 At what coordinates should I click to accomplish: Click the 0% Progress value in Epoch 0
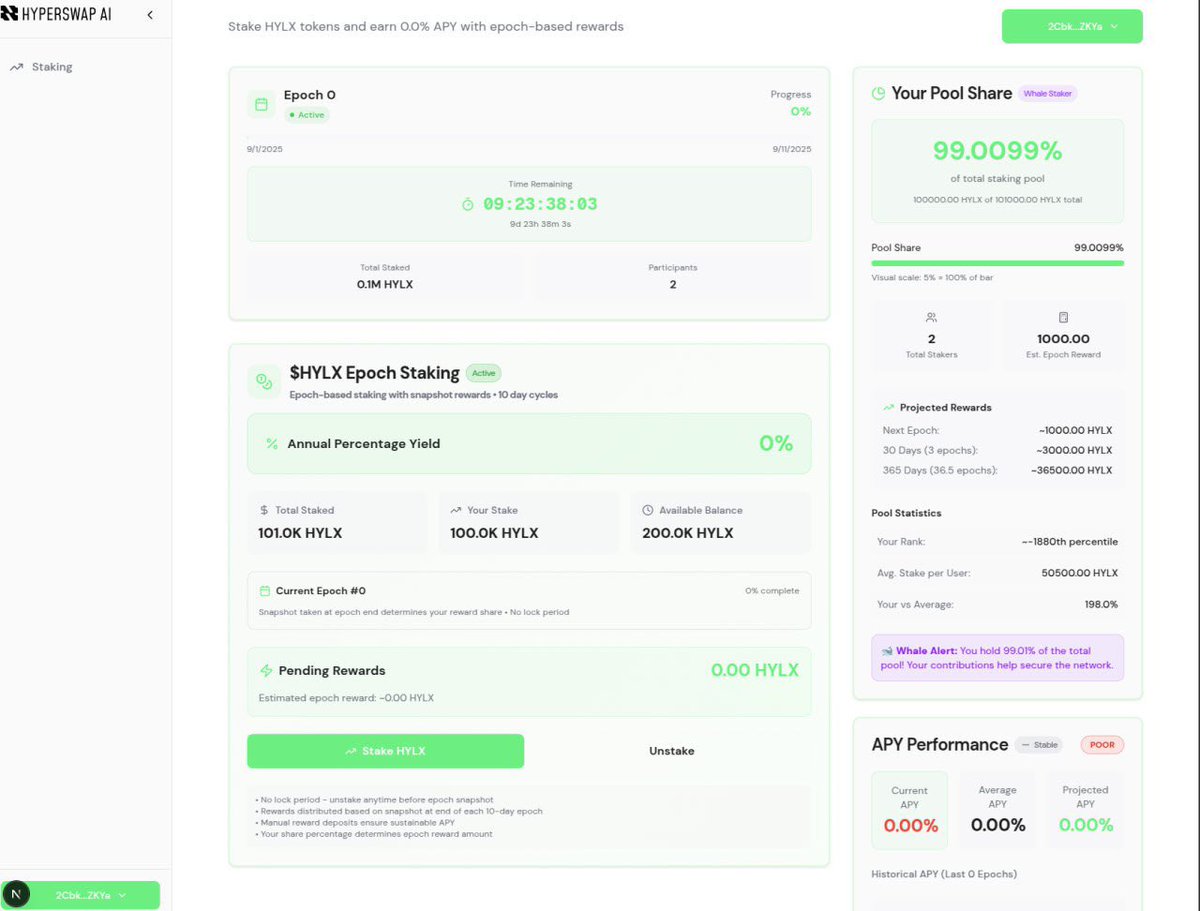801,111
